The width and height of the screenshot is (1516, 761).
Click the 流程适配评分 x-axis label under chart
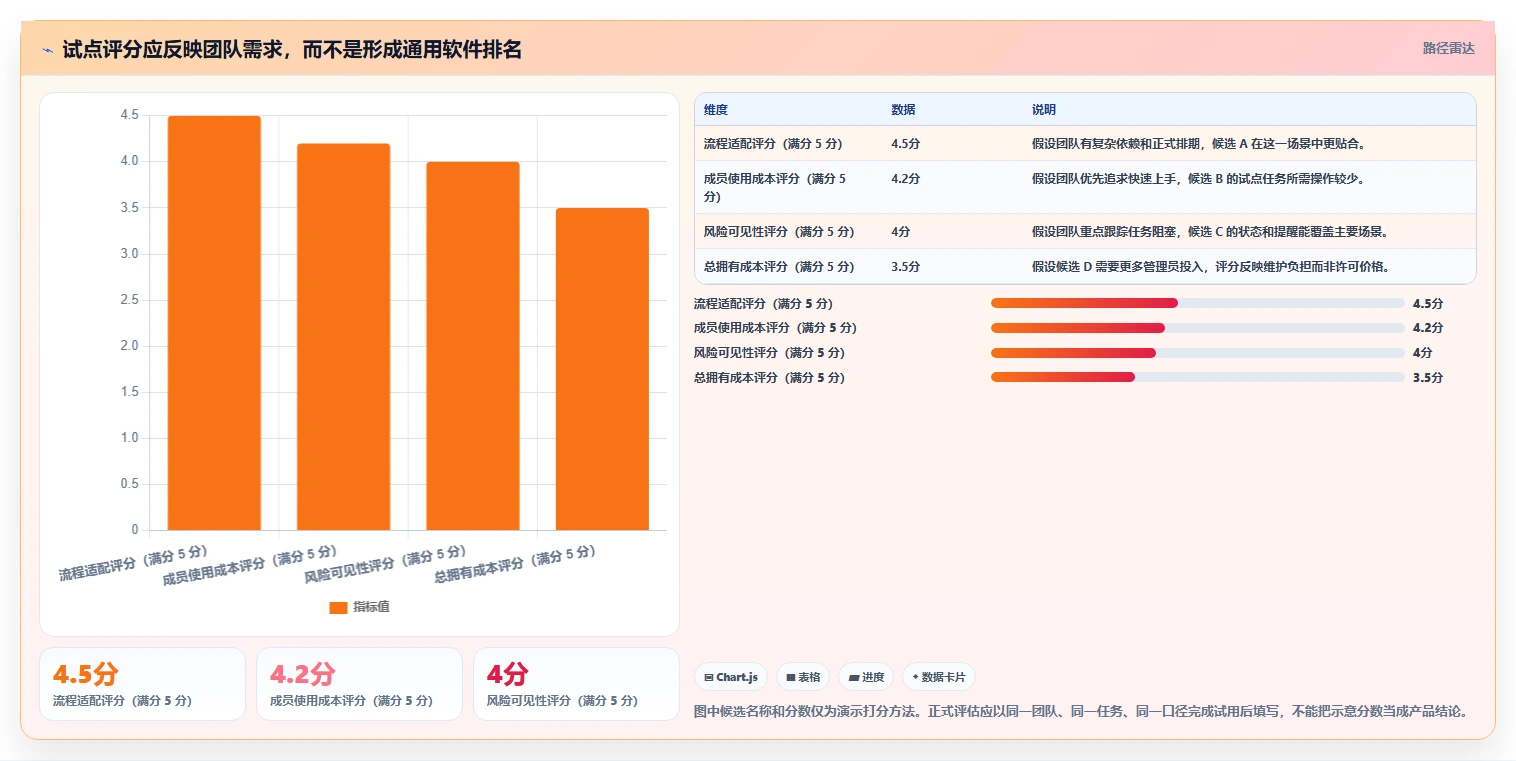click(133, 563)
